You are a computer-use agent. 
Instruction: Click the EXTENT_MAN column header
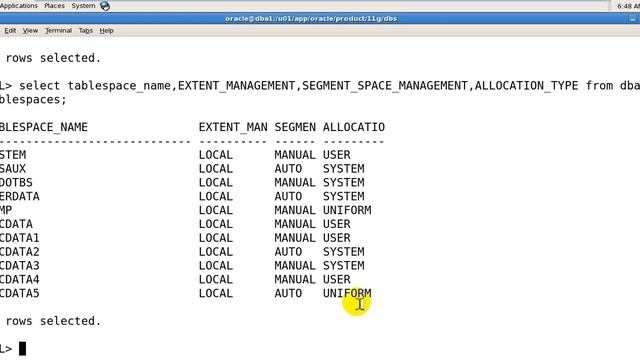[x=233, y=127]
